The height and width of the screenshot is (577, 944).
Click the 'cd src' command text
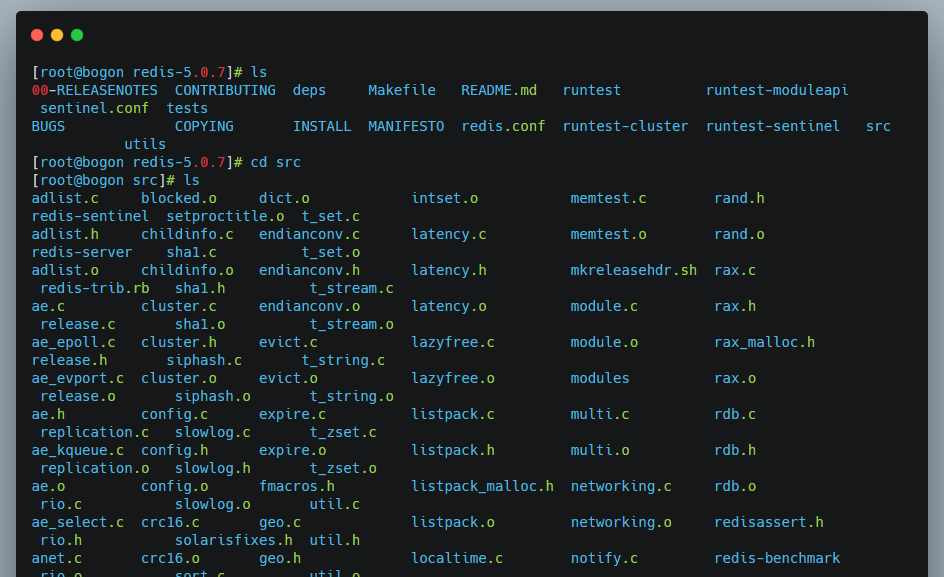click(276, 163)
